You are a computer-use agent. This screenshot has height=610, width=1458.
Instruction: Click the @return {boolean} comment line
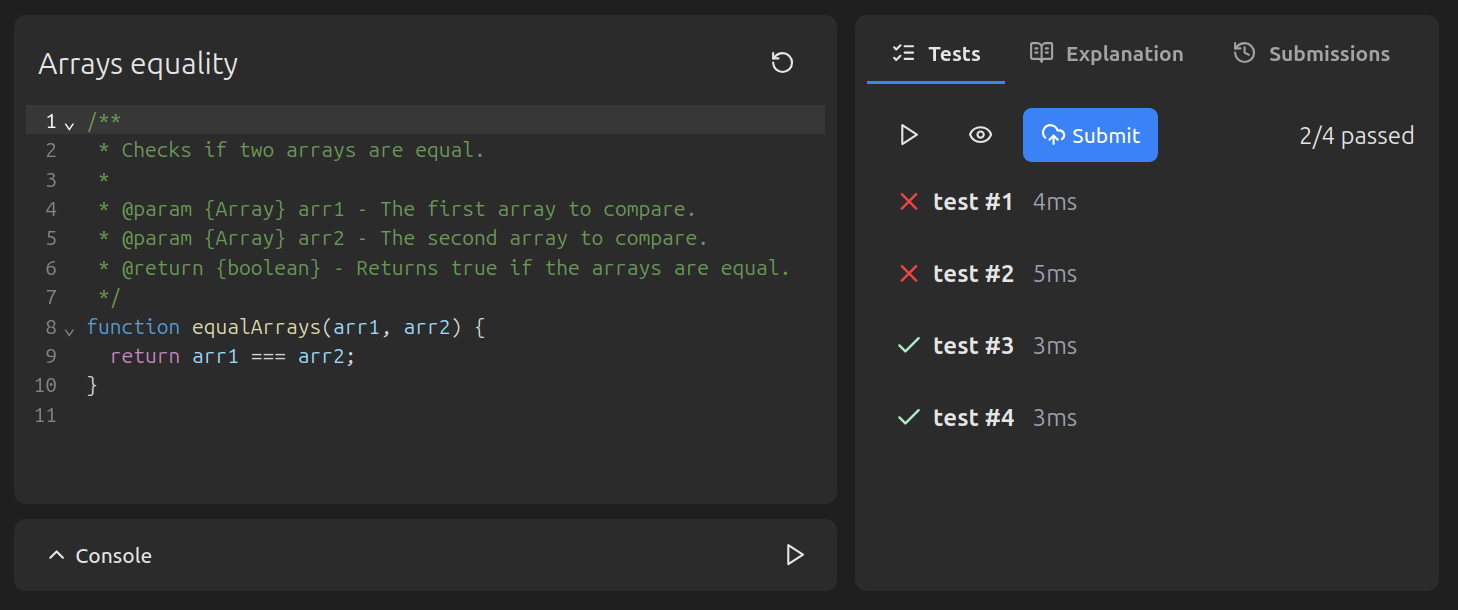pyautogui.click(x=444, y=268)
